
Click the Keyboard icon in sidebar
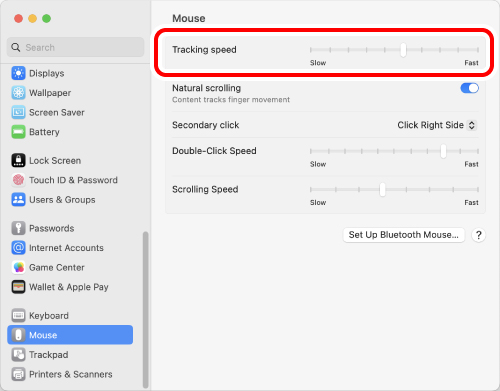[18, 315]
